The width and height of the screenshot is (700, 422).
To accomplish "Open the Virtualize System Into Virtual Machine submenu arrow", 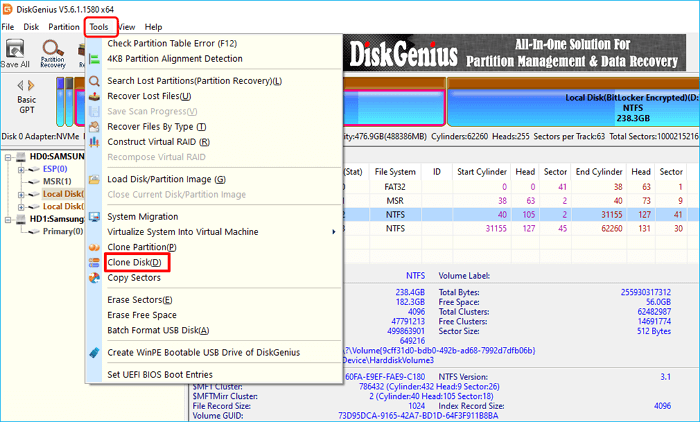I will [333, 232].
